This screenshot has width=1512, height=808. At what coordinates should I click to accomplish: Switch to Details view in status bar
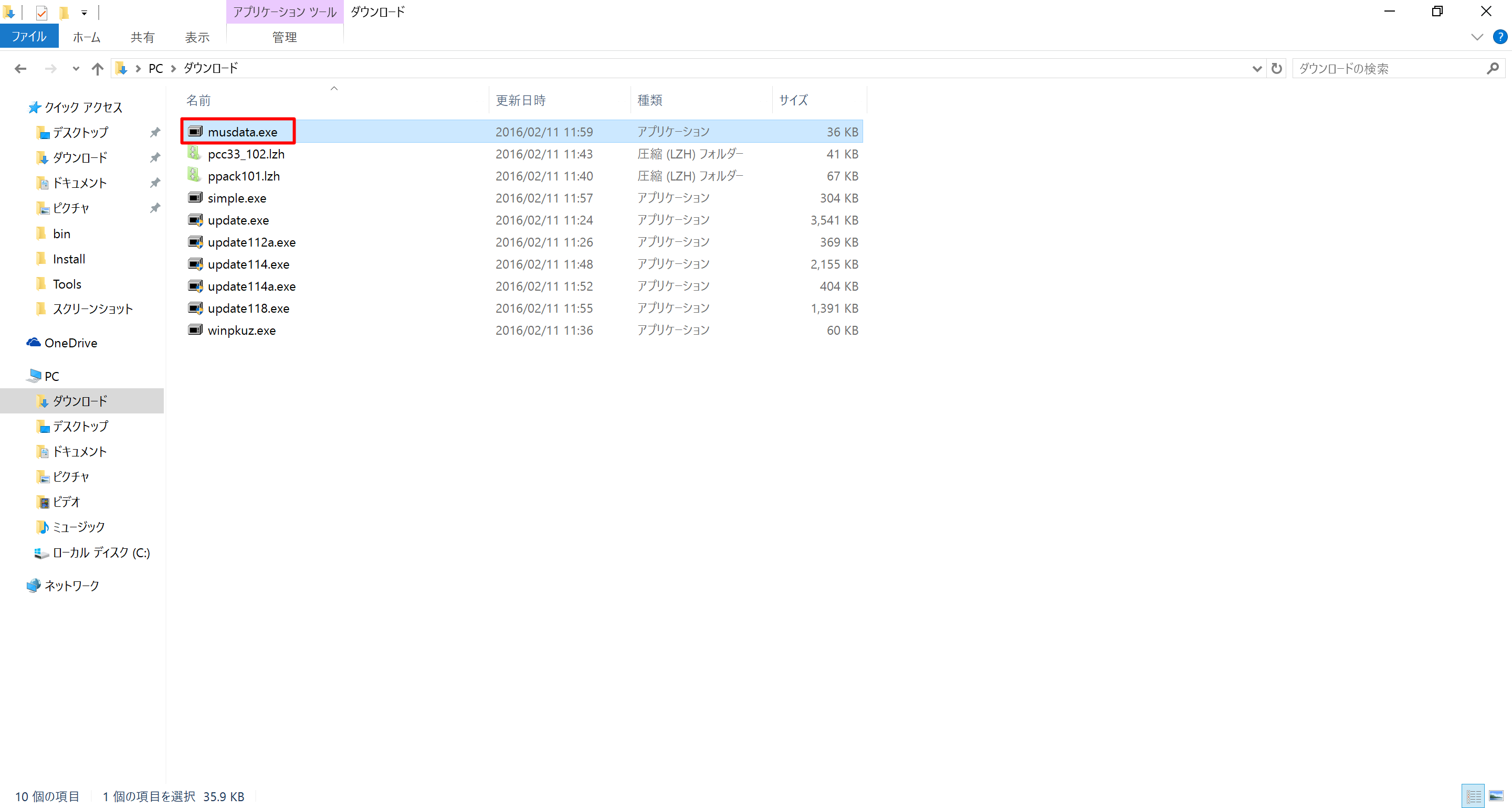pyautogui.click(x=1473, y=796)
